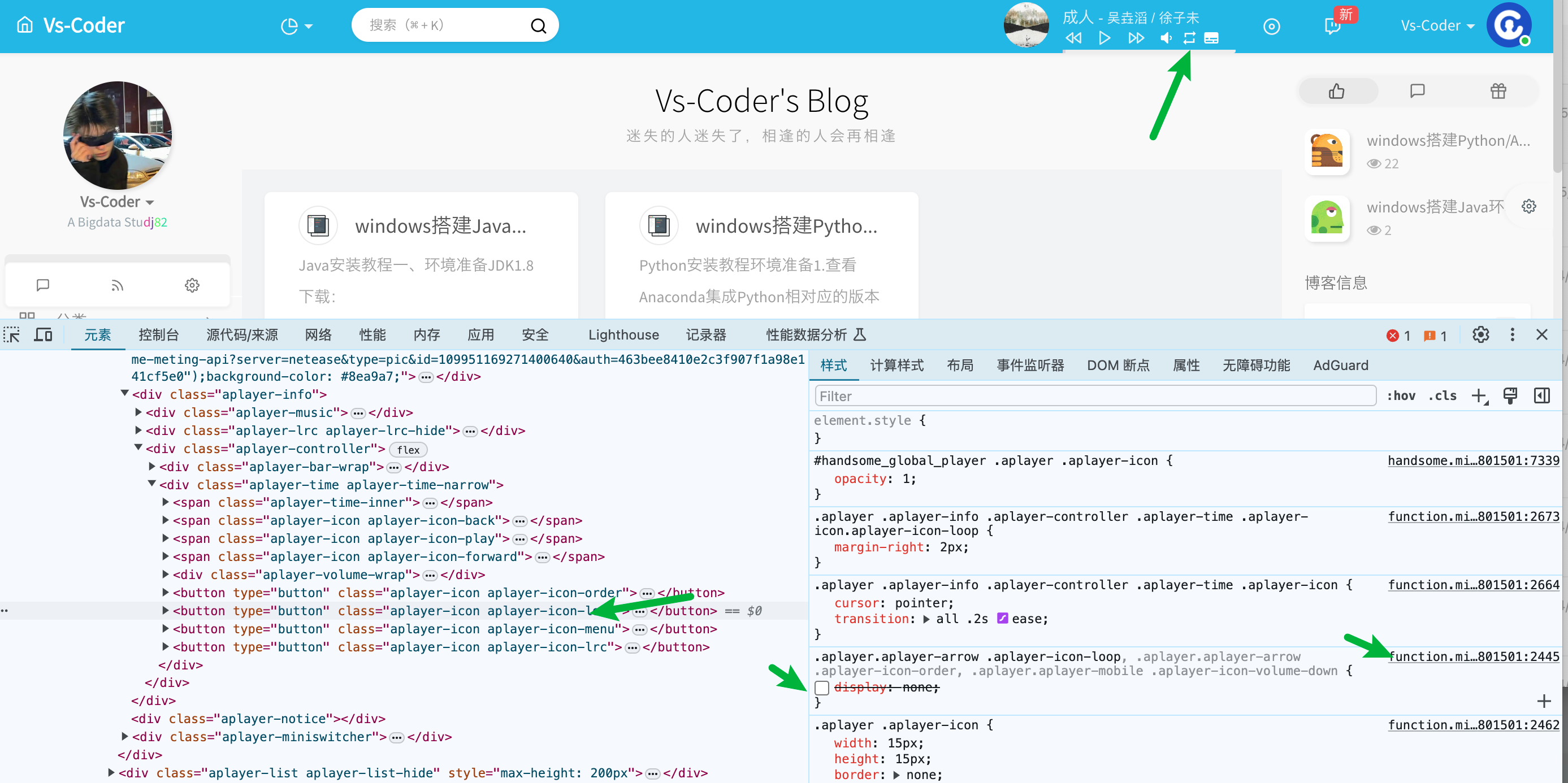Enable the display: none checkbox
This screenshot has width=1568, height=783.
[822, 688]
